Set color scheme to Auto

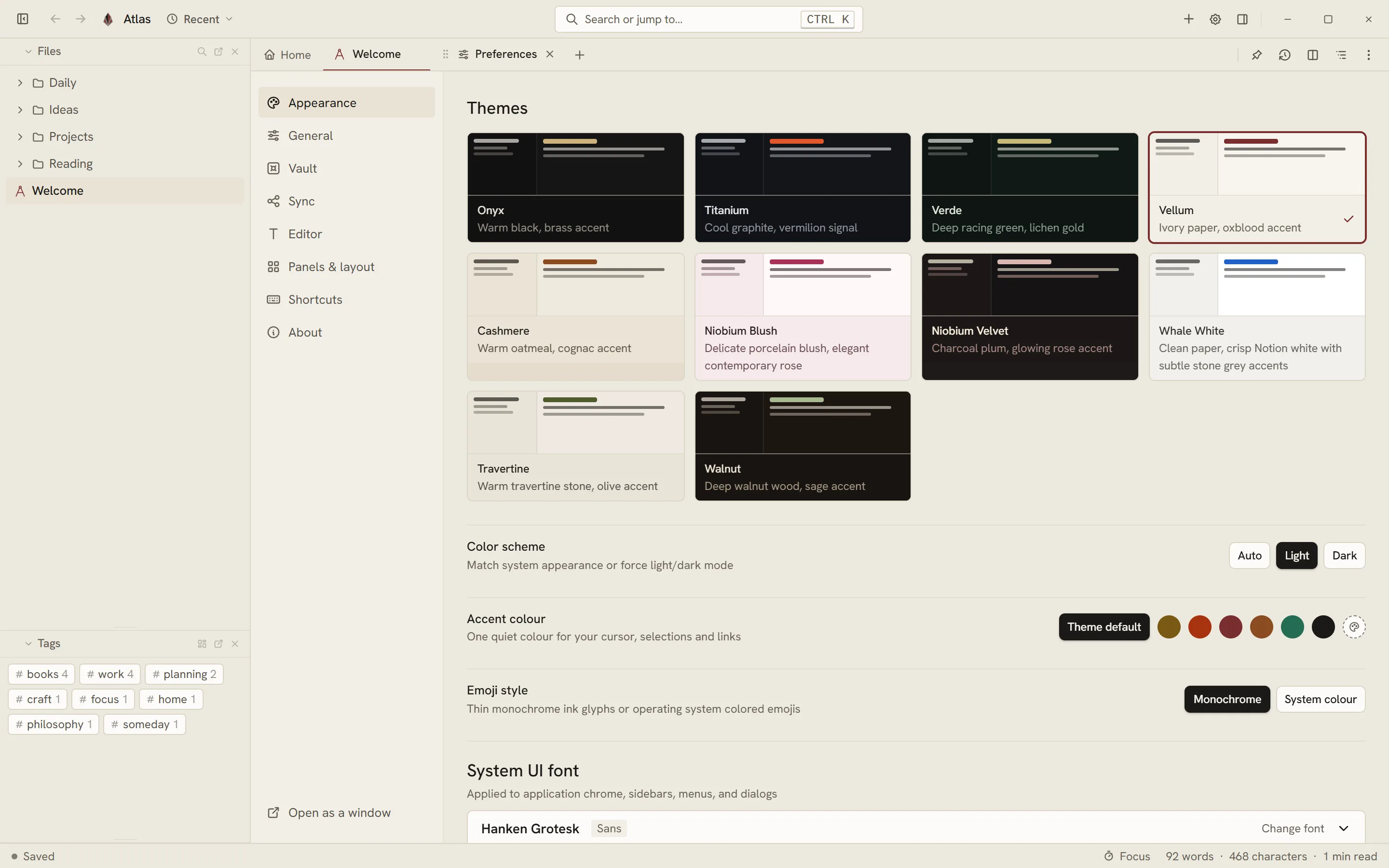(1250, 556)
